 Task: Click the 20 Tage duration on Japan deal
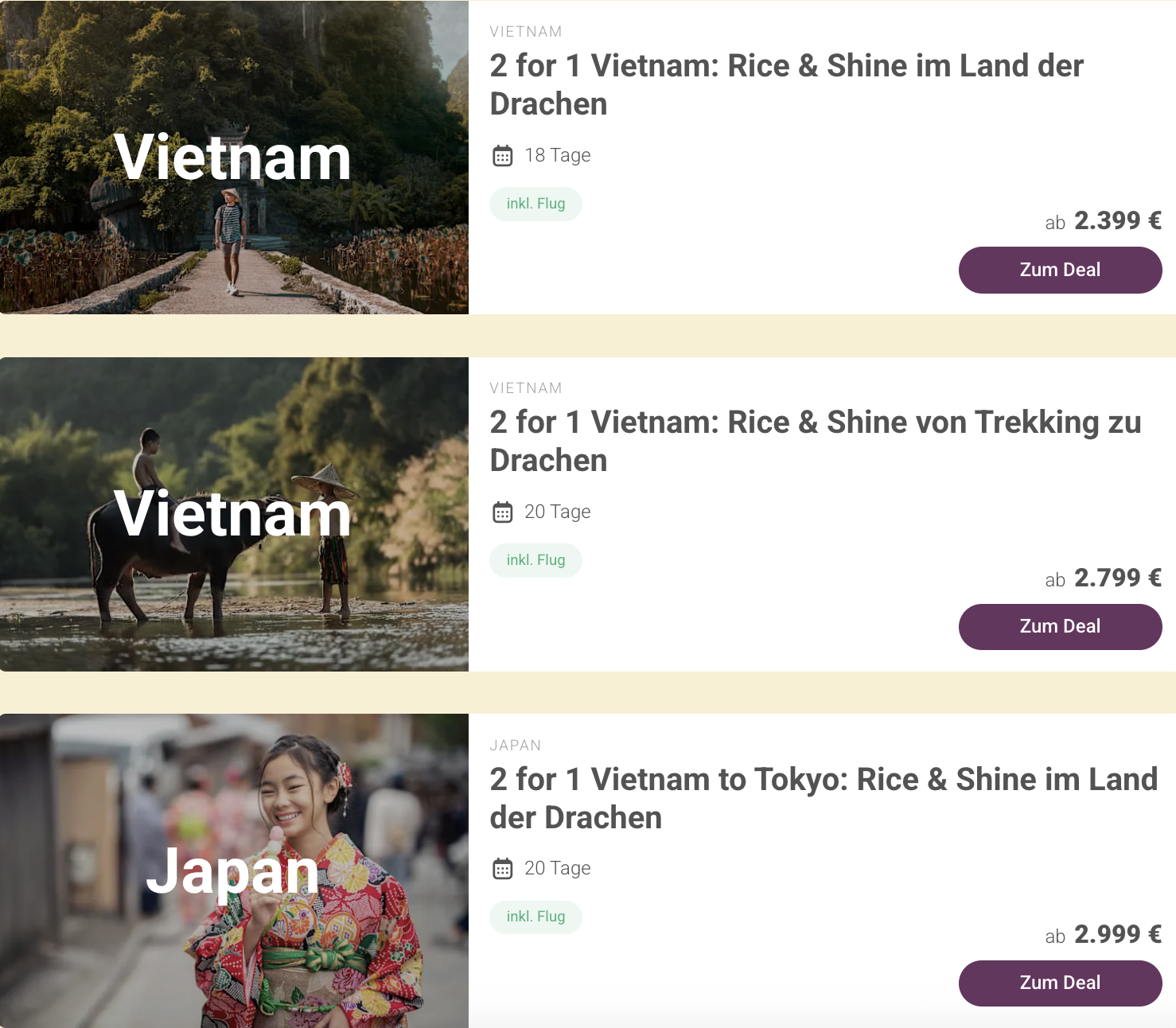pyautogui.click(x=557, y=868)
